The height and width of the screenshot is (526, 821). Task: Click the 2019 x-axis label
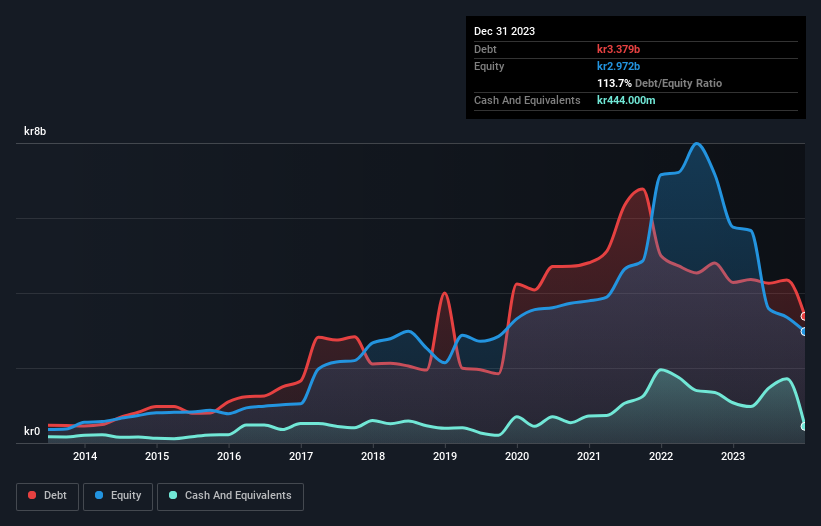tap(445, 456)
